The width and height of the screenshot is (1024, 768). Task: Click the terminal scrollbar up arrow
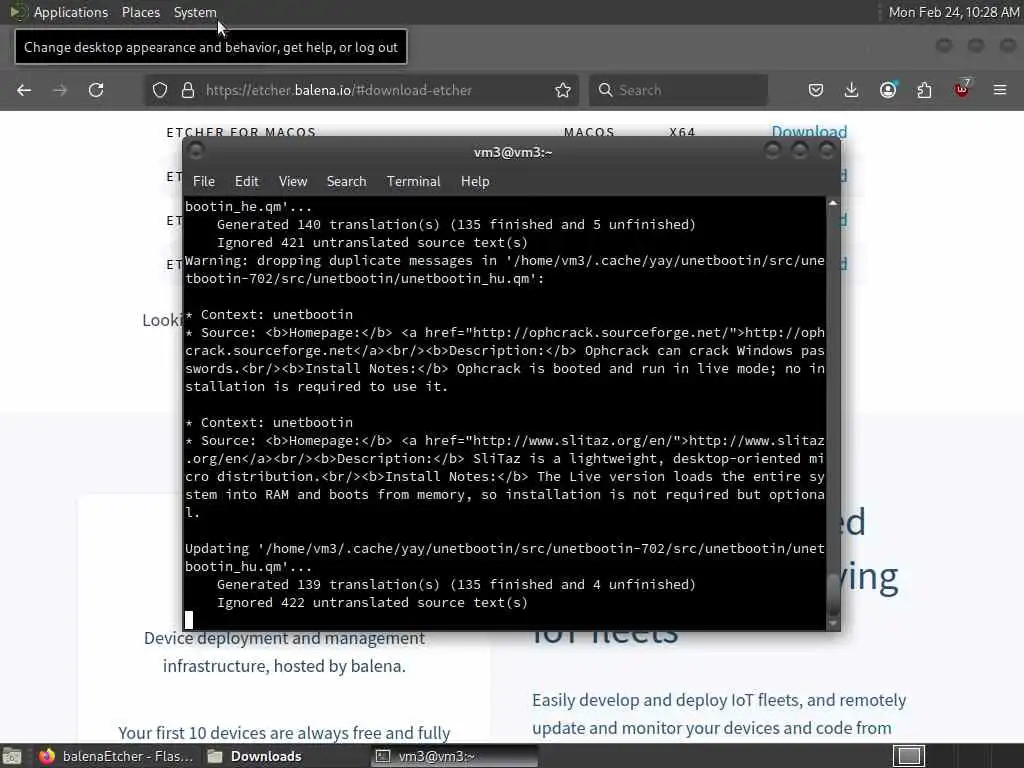833,203
